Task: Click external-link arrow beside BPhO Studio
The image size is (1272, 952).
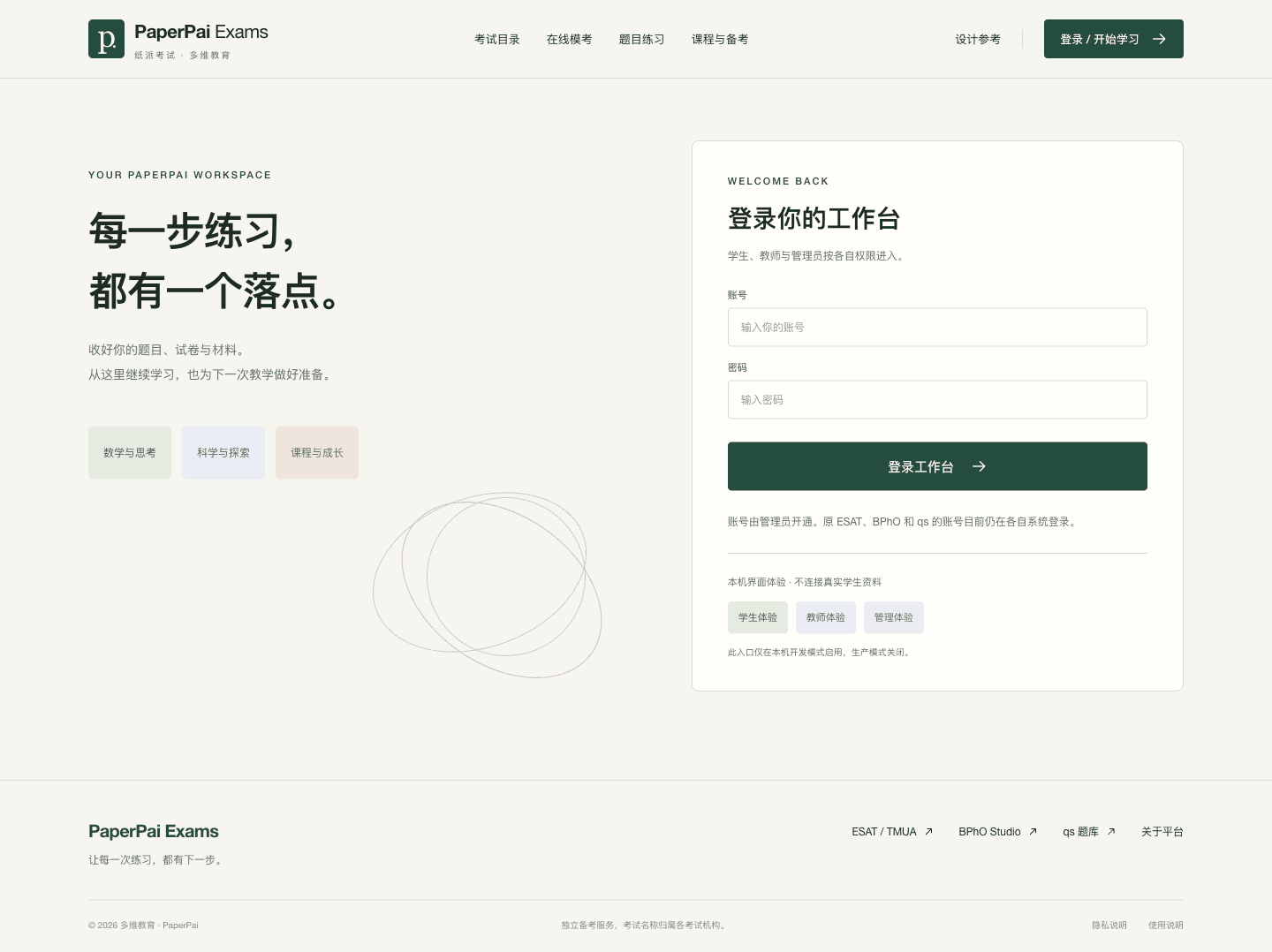Action: tap(1033, 832)
